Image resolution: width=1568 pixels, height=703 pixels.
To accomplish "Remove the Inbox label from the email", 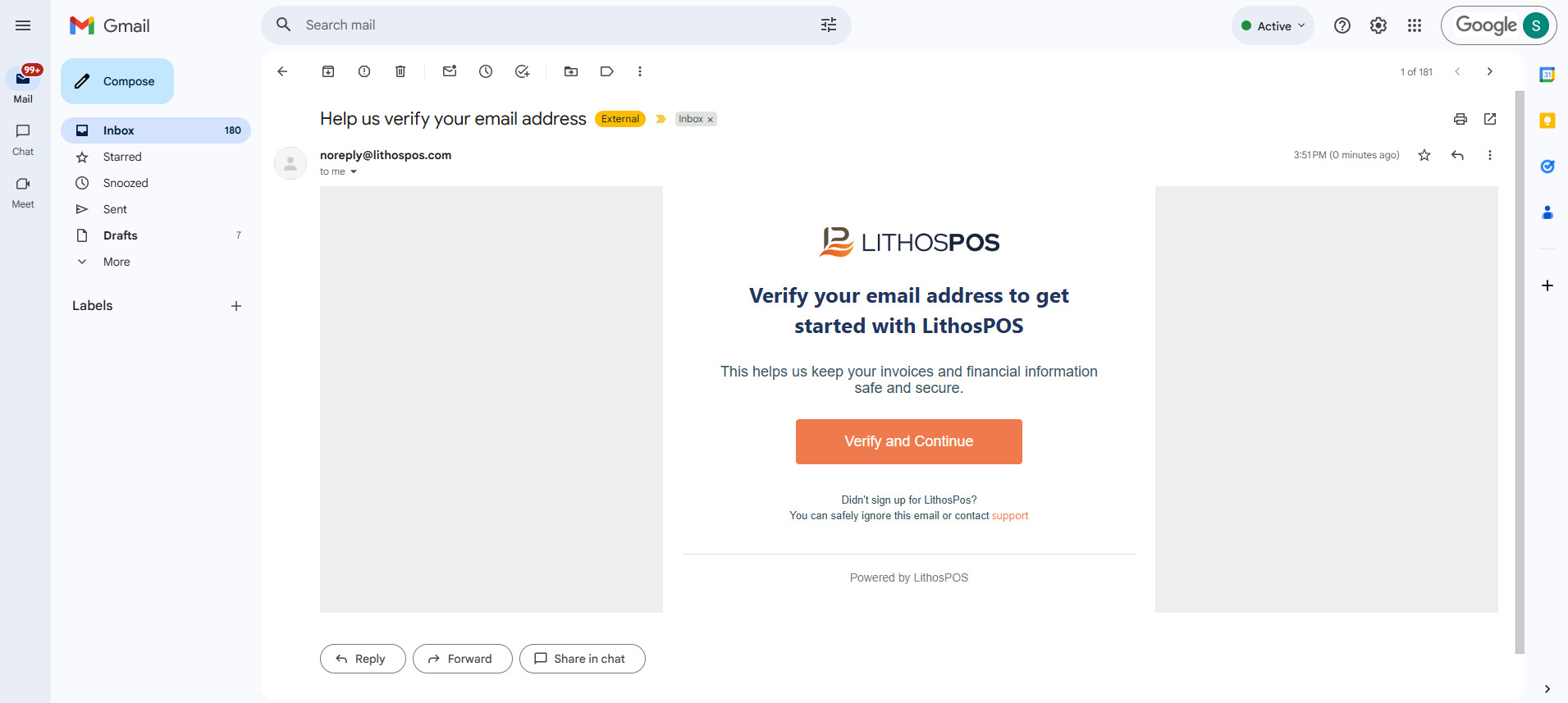I will pos(711,120).
